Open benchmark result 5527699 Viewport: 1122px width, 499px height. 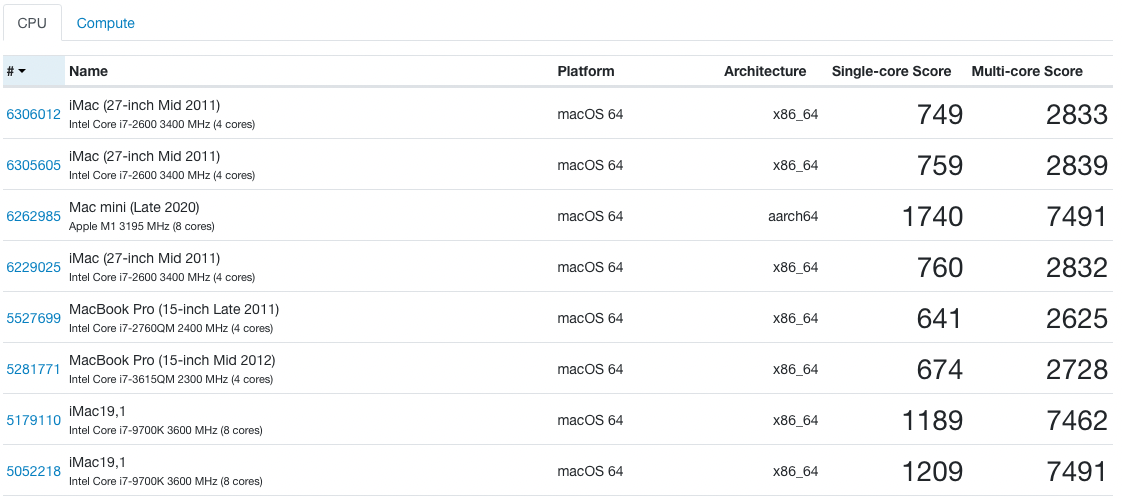(33, 318)
